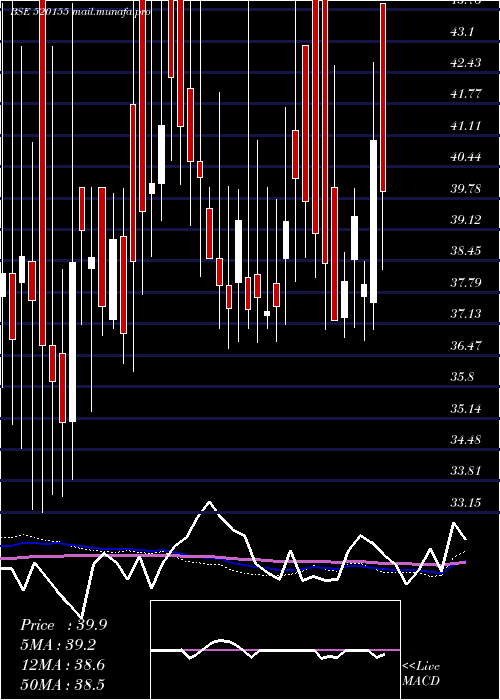
Task: Click the 50MA : 38.5 readout
Action: tap(63, 685)
